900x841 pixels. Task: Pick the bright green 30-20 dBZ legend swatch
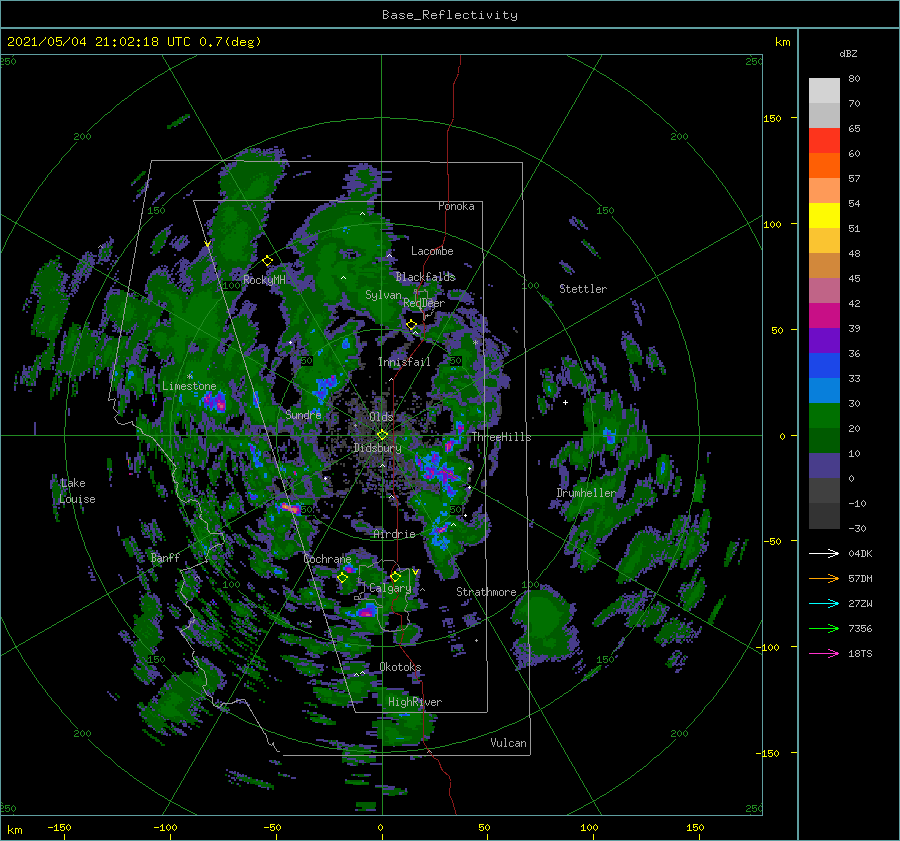pos(824,416)
